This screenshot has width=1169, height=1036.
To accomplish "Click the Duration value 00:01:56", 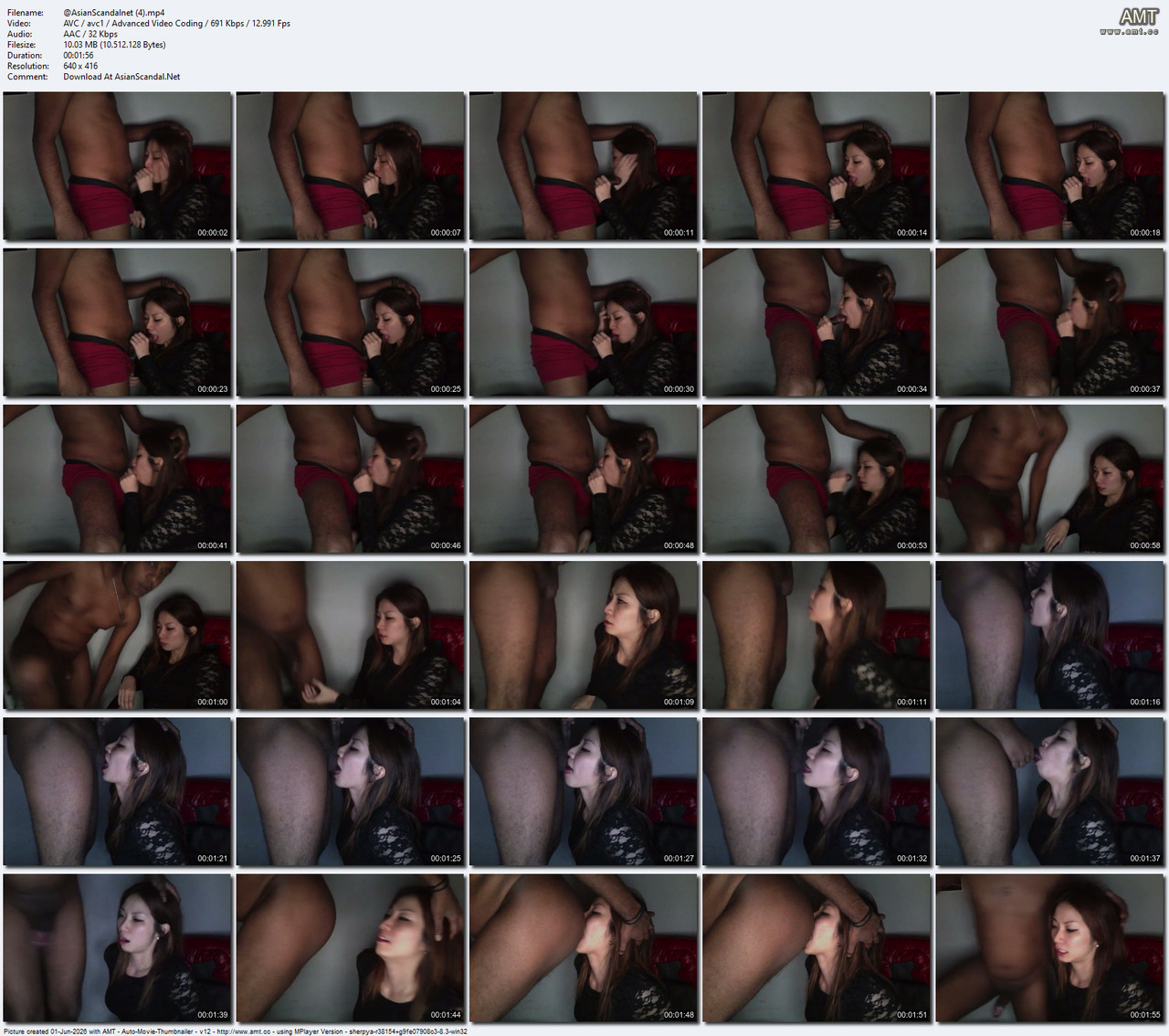I will coord(79,56).
